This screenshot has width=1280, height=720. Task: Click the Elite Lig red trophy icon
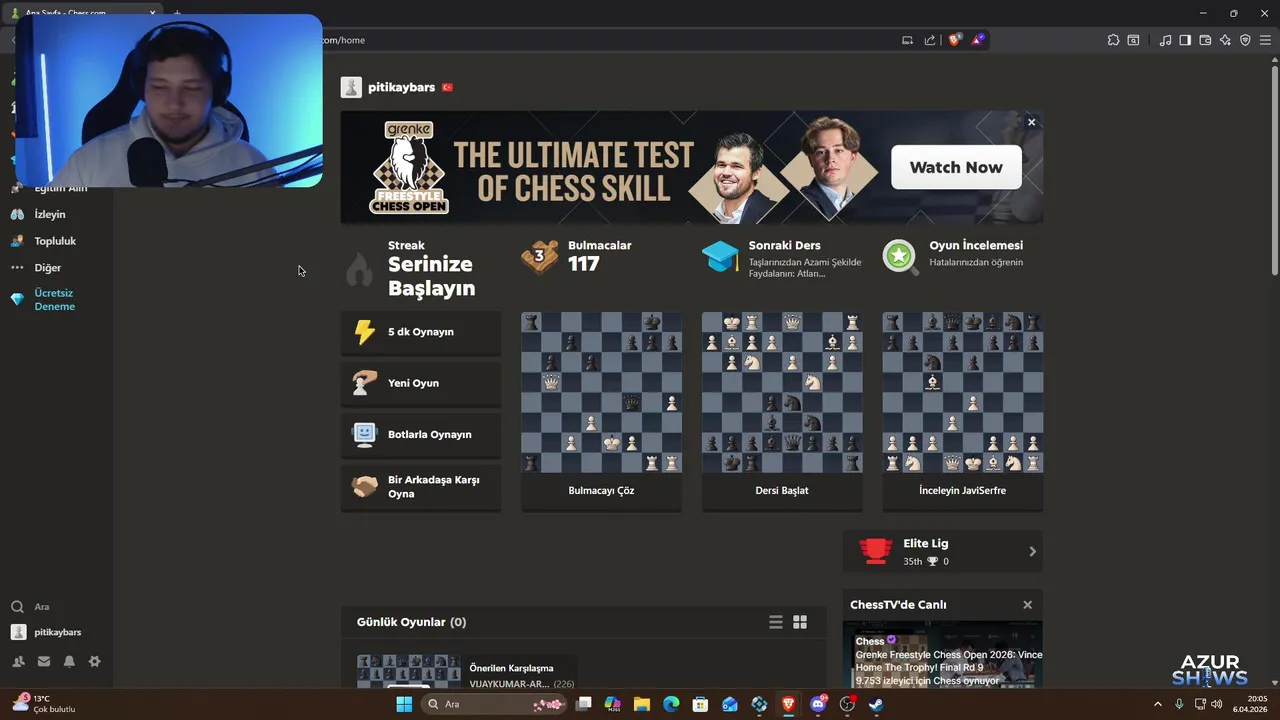876,551
